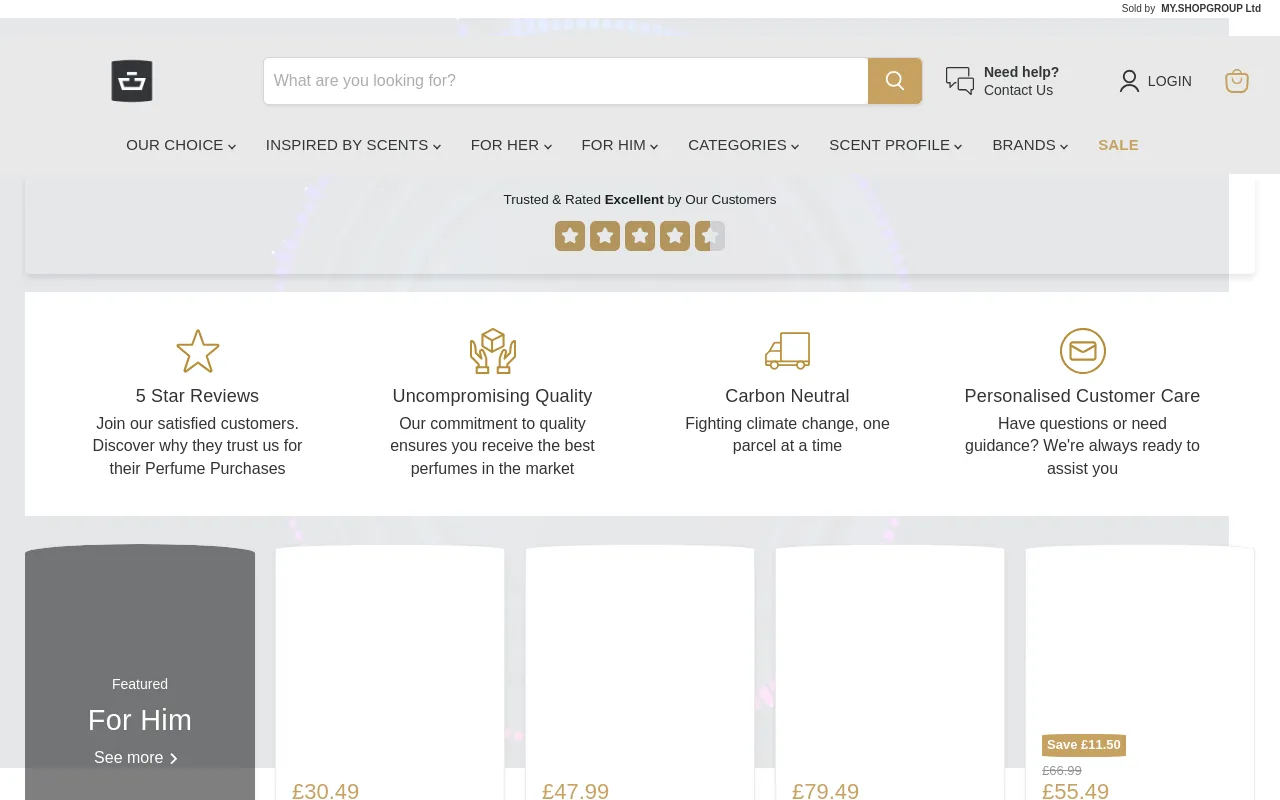Screen dimensions: 1280x800
Task: Click the login user icon
Action: [x=1129, y=81]
